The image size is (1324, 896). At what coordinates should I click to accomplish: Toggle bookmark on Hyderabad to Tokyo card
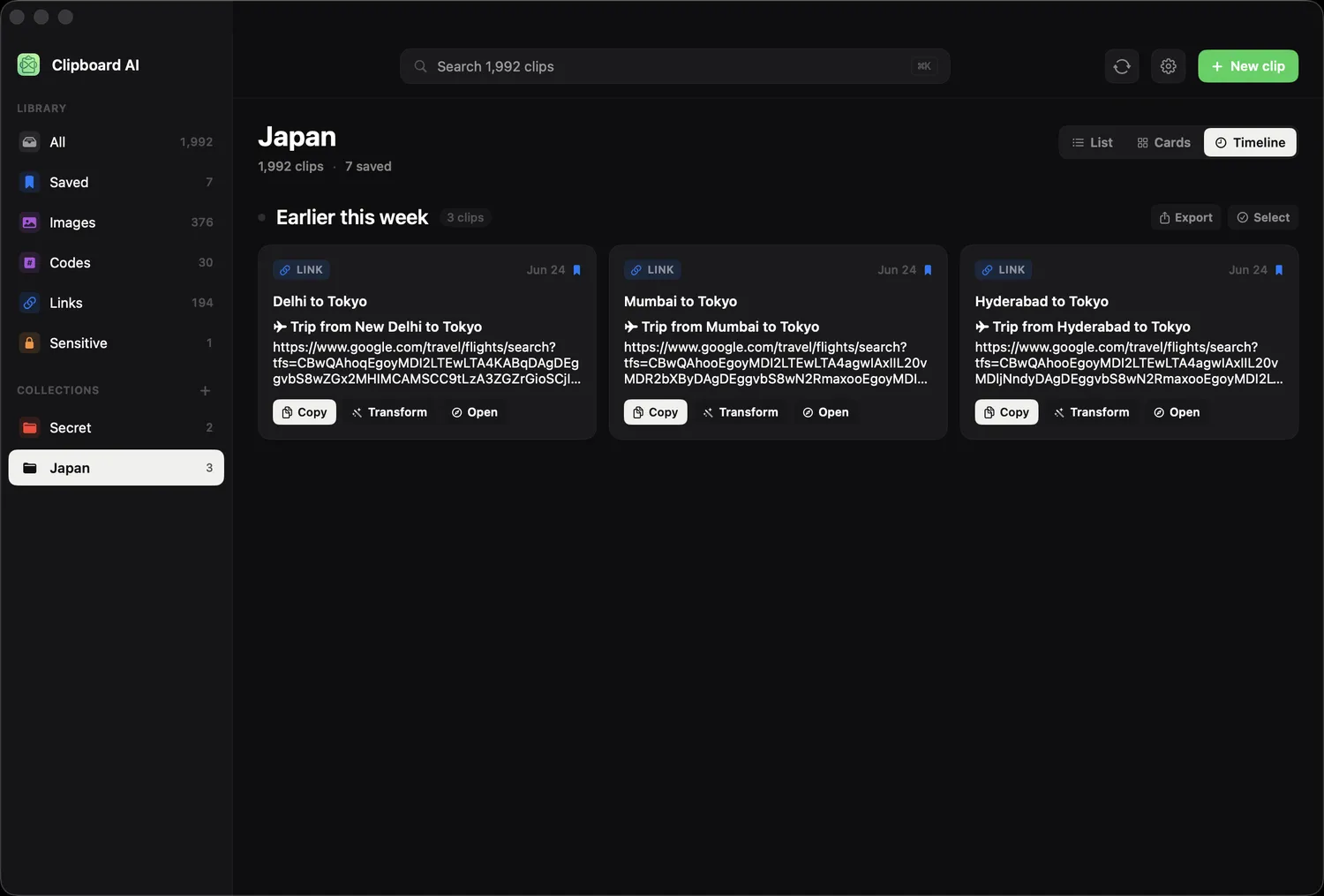(1279, 270)
